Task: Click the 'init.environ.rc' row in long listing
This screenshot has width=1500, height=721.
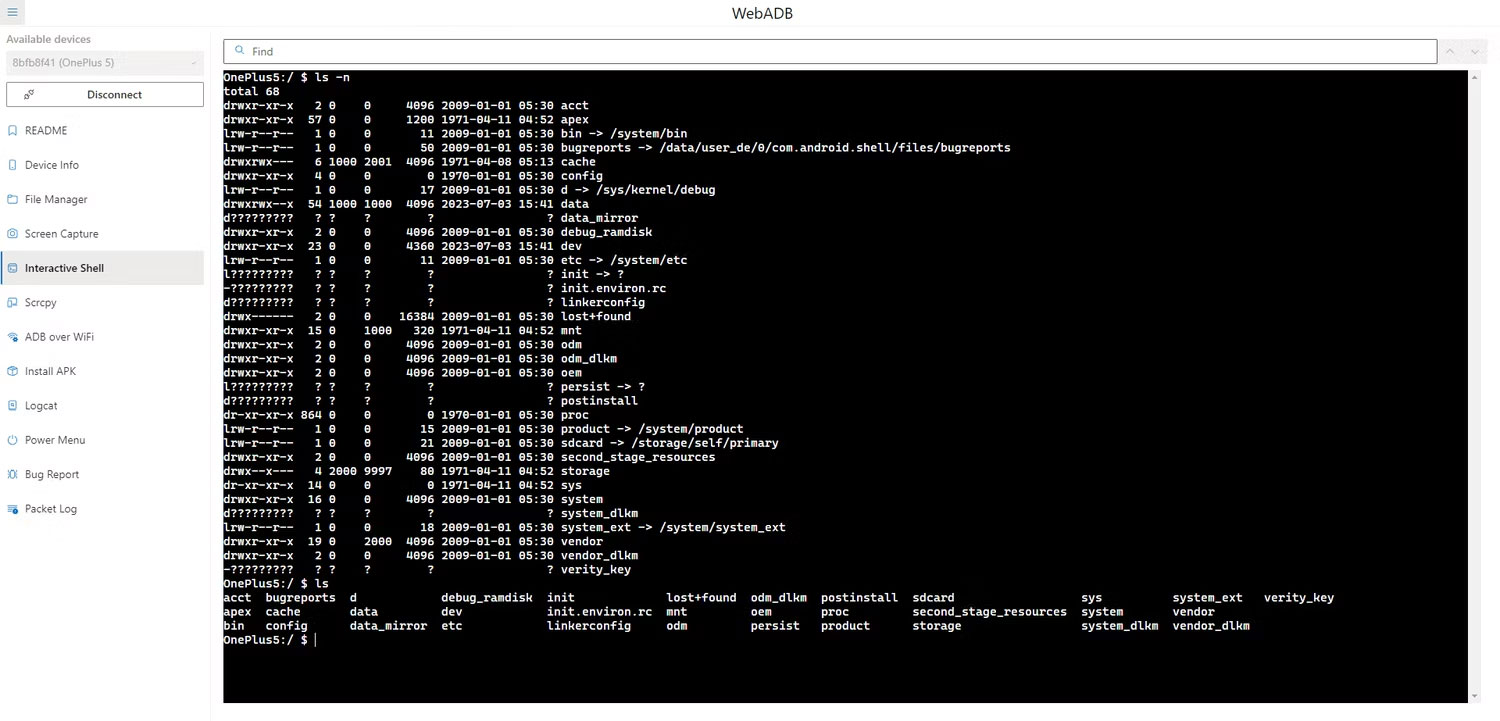Action: pos(444,288)
